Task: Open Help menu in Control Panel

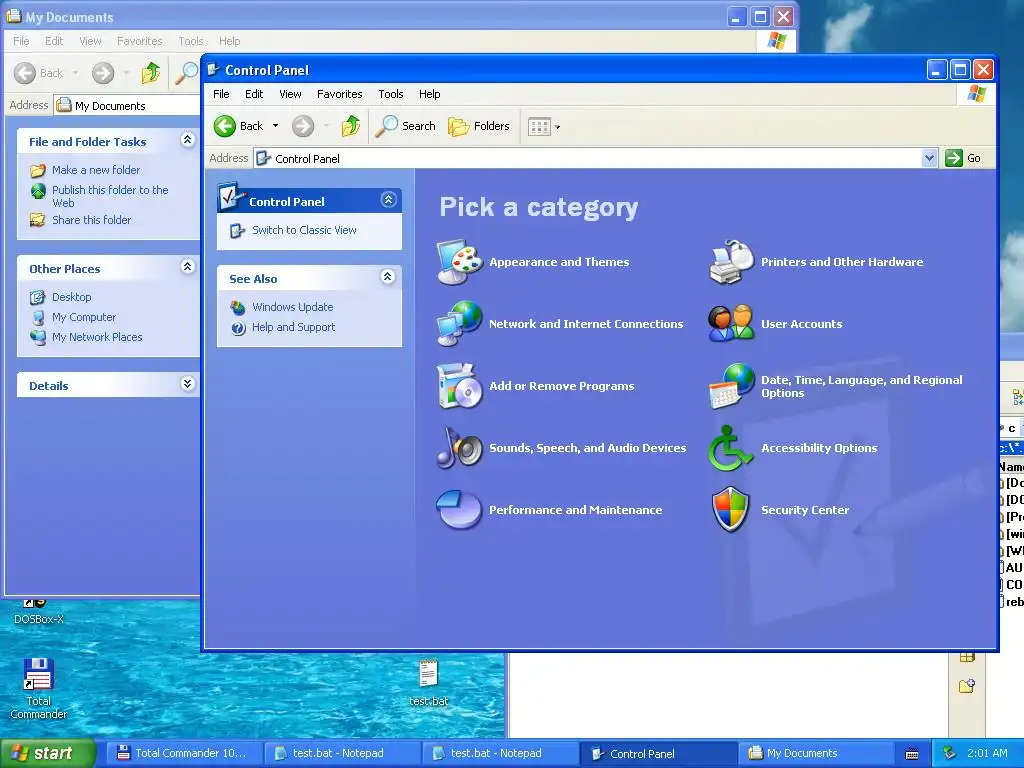Action: [x=430, y=94]
